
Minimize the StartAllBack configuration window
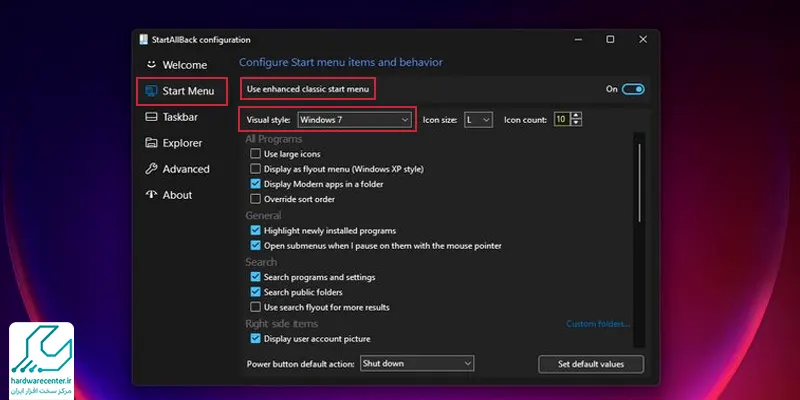[x=577, y=40]
